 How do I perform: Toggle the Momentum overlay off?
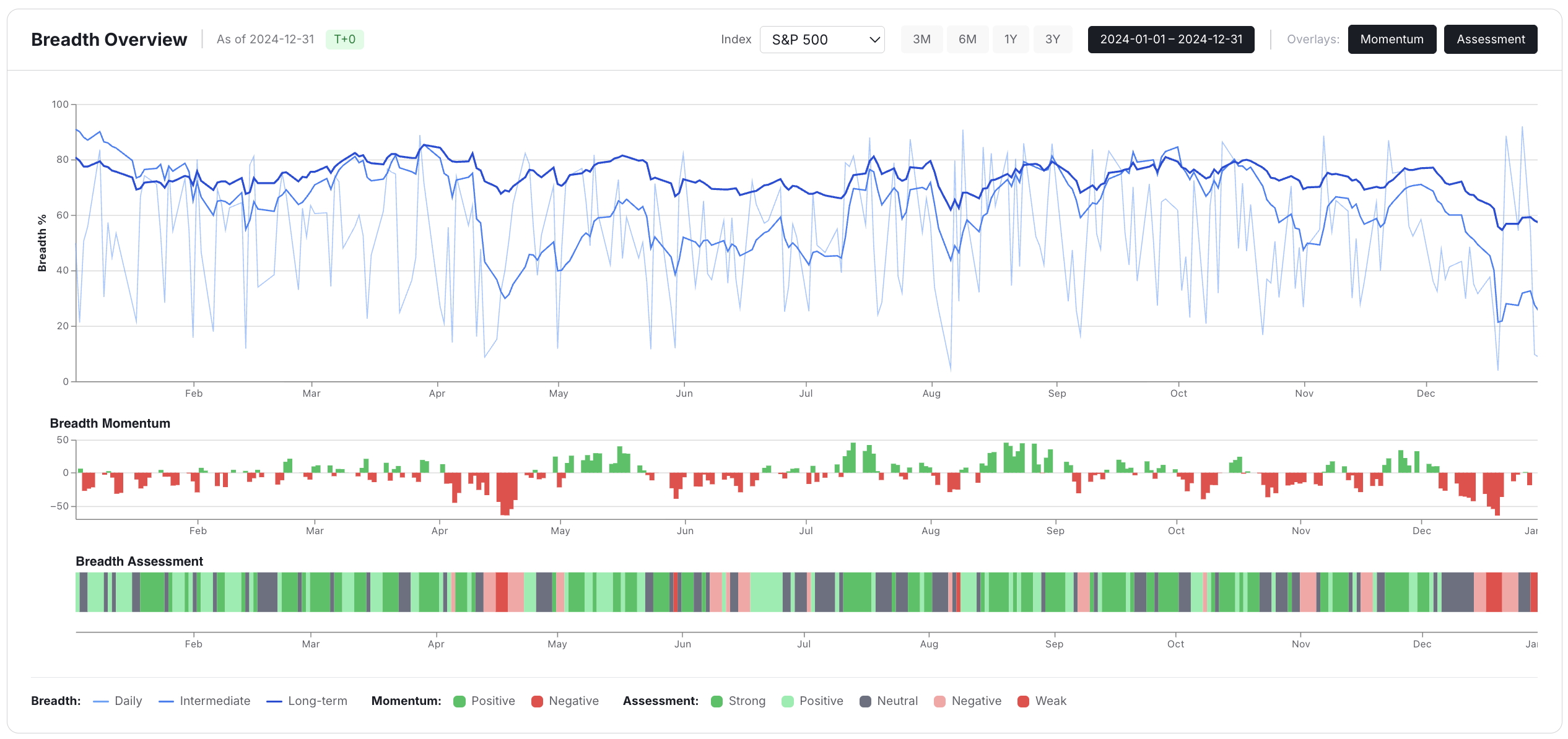click(x=1392, y=40)
